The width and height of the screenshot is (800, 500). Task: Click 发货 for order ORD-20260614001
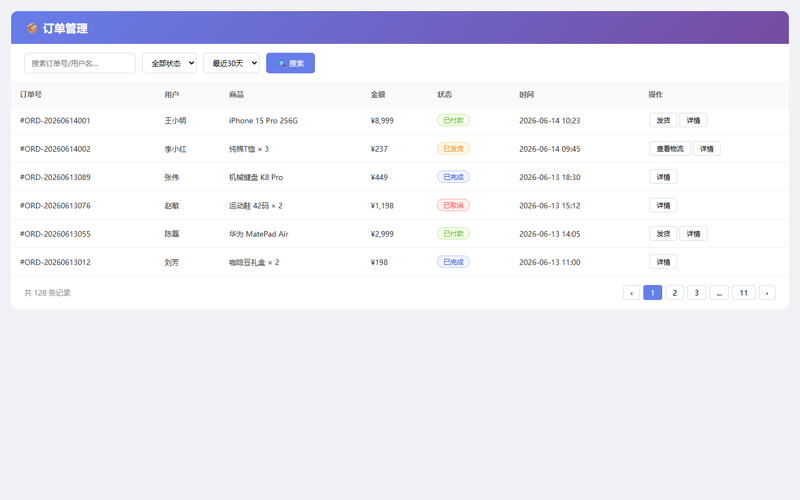(x=663, y=120)
